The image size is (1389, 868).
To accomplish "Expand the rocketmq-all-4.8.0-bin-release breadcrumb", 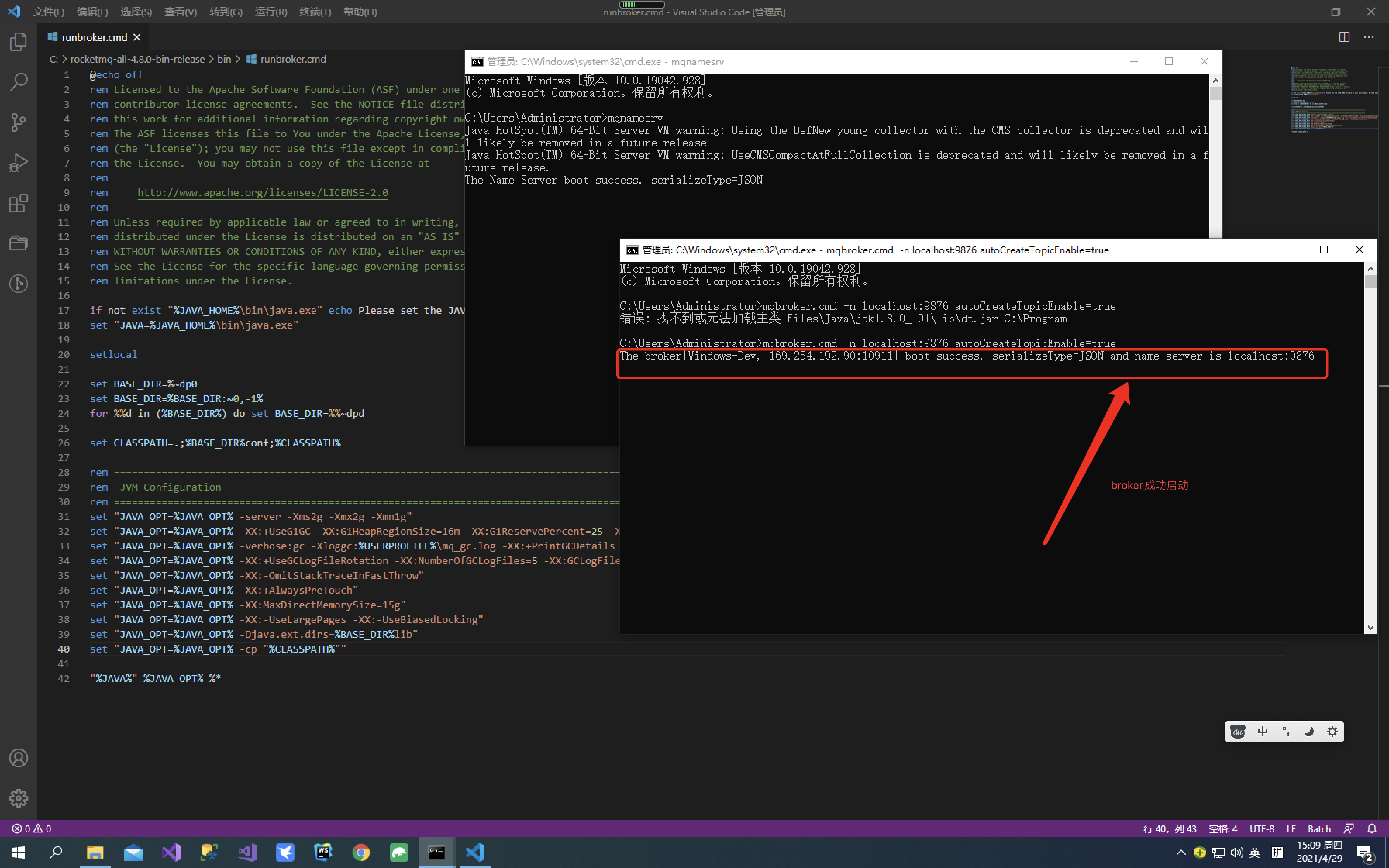I will point(137,59).
